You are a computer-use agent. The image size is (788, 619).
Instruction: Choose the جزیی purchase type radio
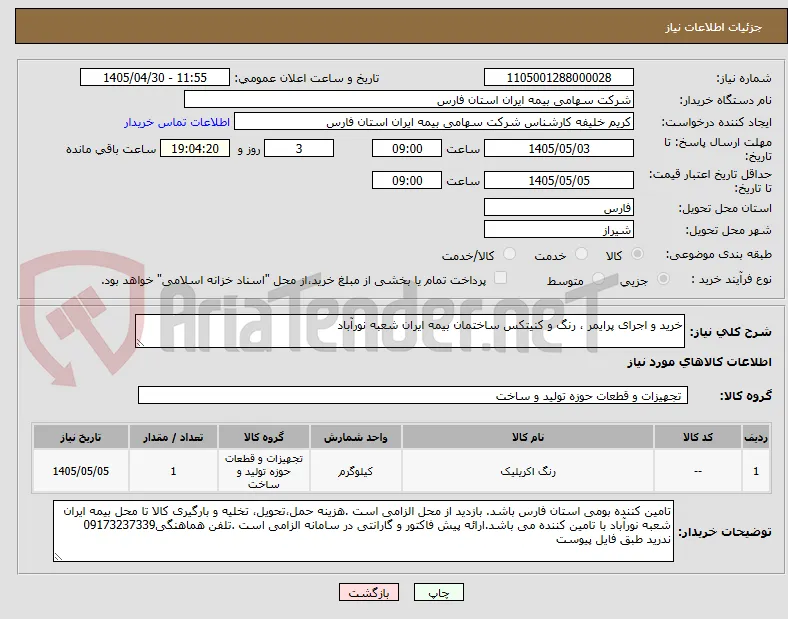point(663,279)
